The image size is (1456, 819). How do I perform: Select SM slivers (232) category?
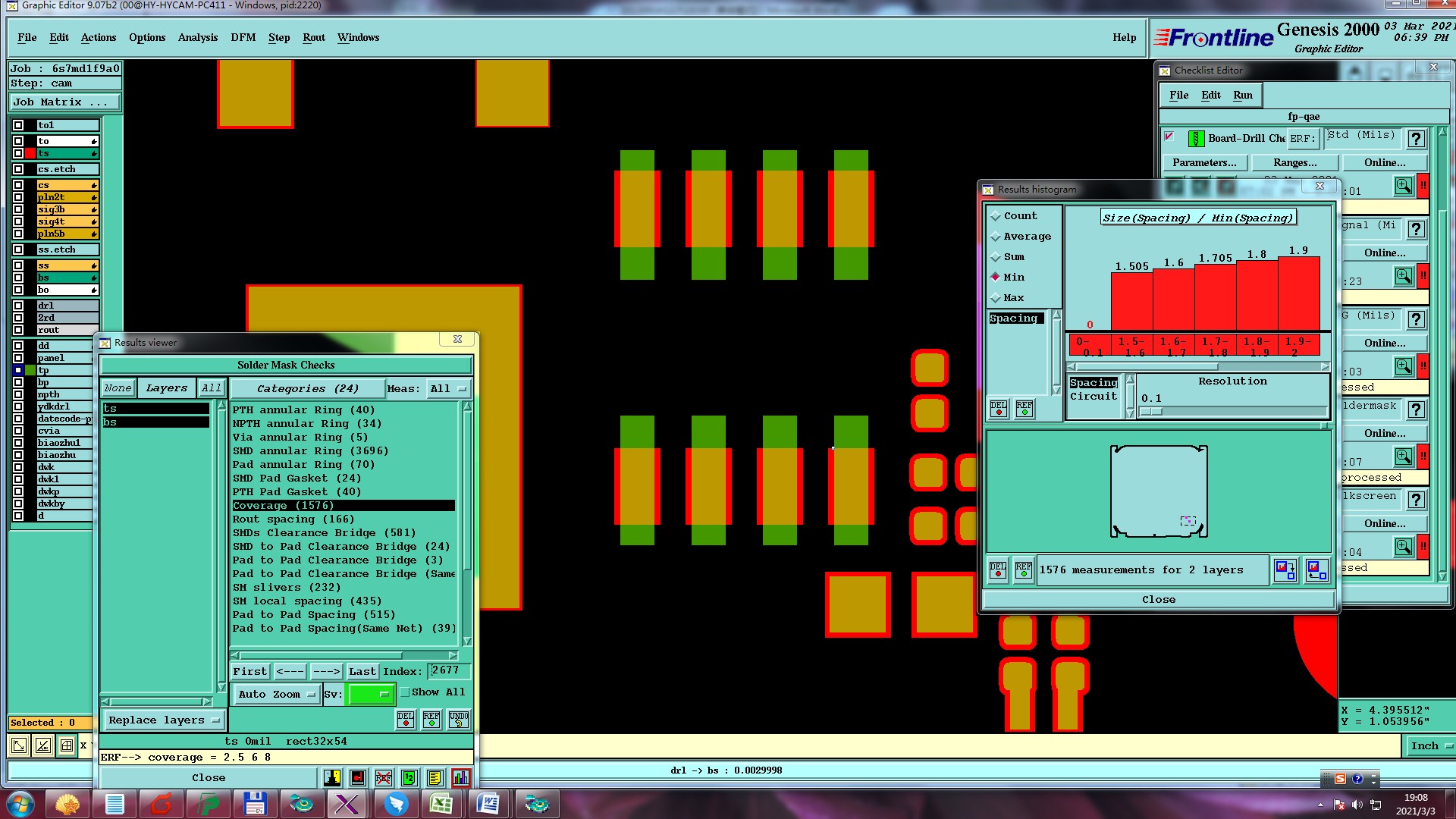(286, 587)
